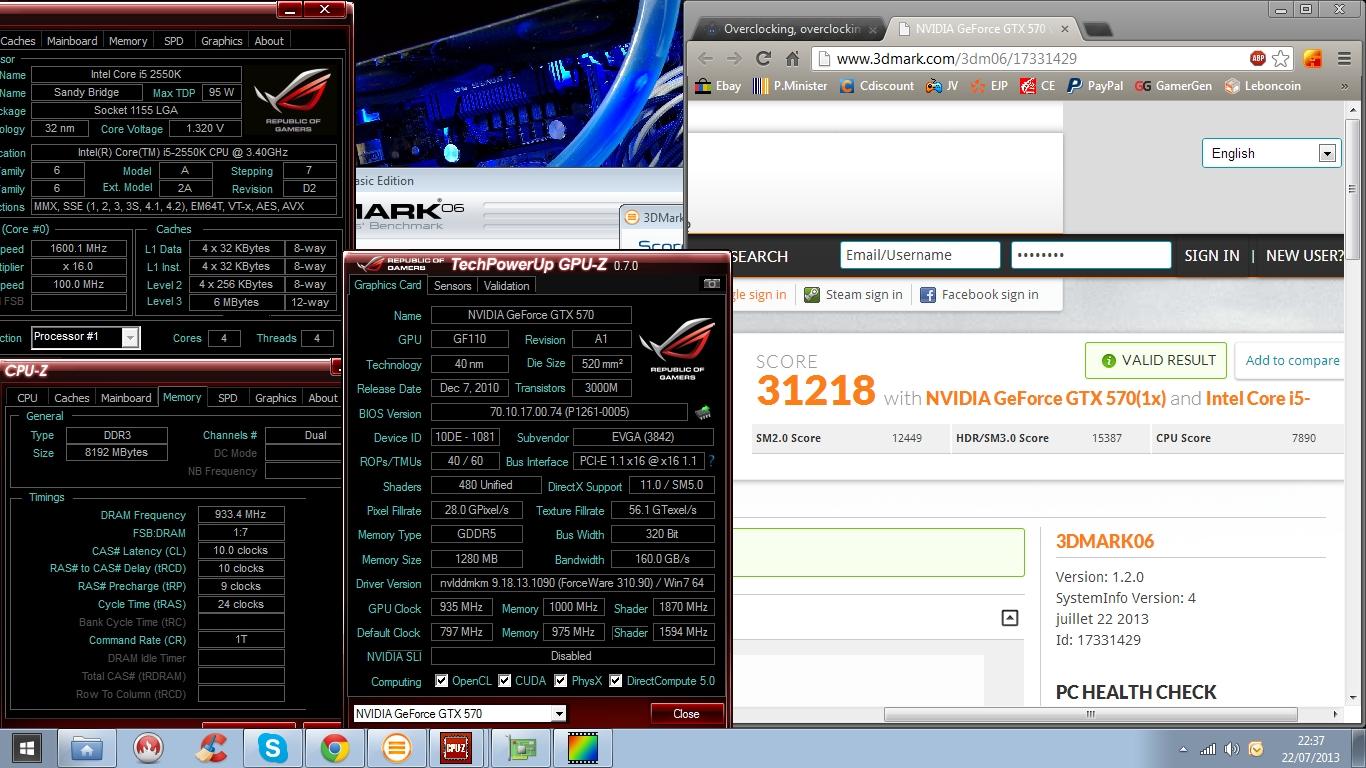Click the Bus Interface question mark help

tap(711, 461)
